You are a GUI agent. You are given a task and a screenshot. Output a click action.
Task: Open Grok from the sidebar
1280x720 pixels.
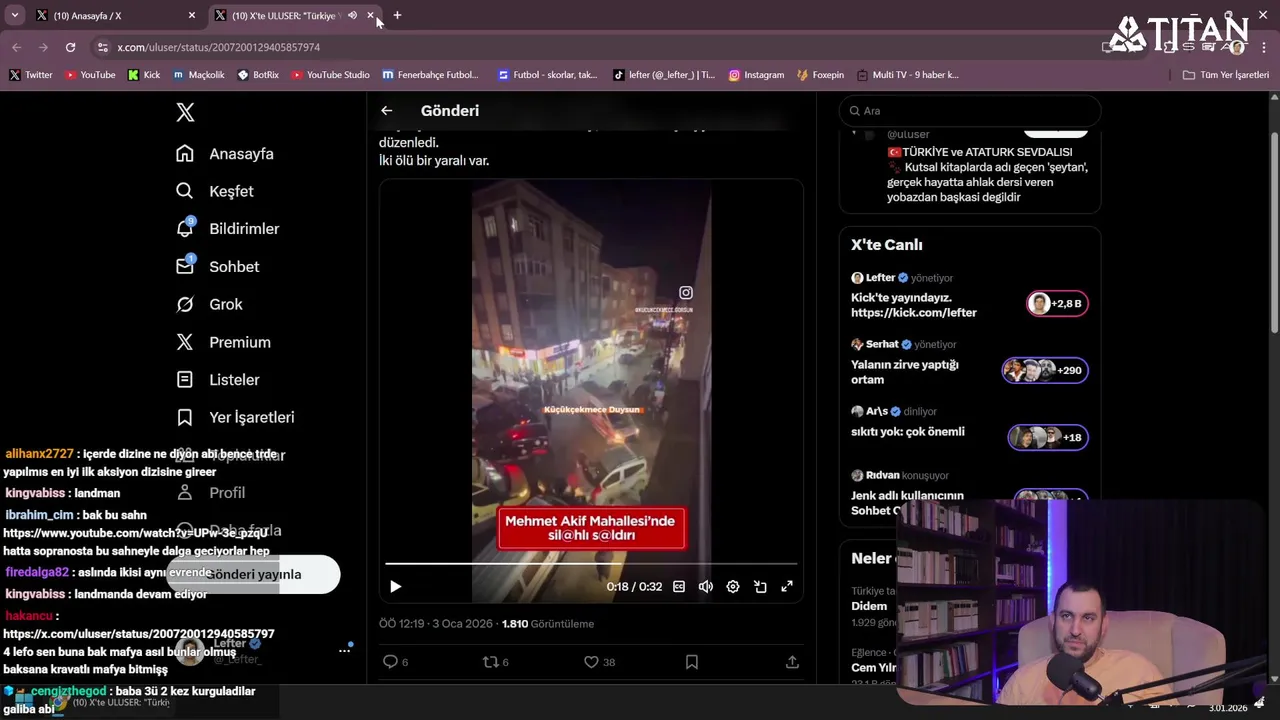pos(210,304)
